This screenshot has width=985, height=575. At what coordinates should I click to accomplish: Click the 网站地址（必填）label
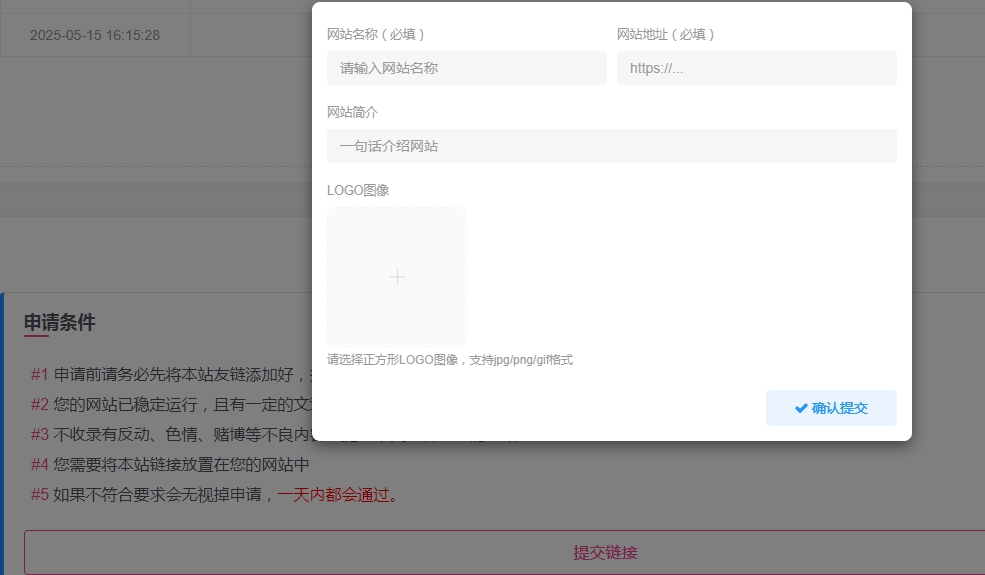click(x=666, y=34)
